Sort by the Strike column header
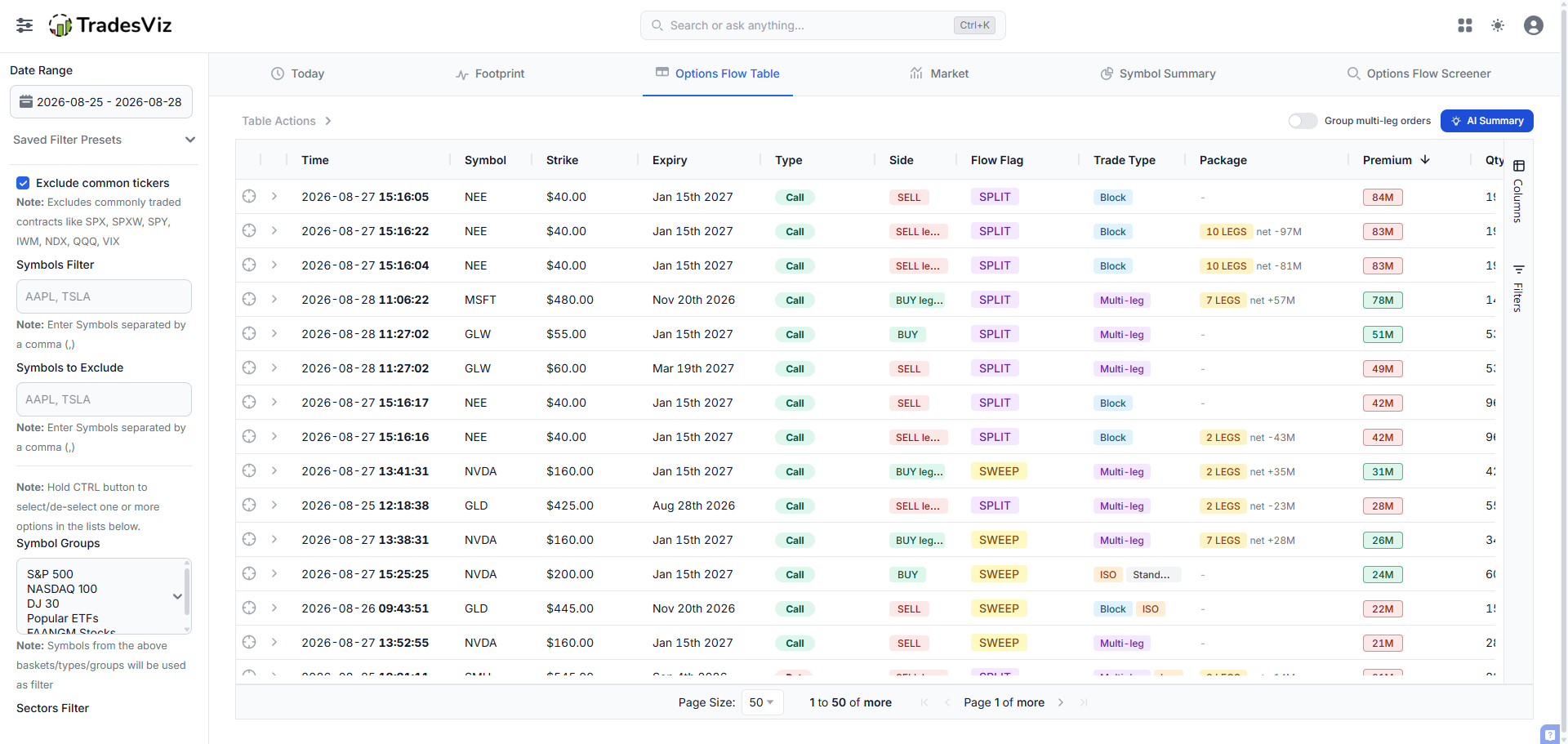Screen dimensions: 1568x744 (x=562, y=160)
